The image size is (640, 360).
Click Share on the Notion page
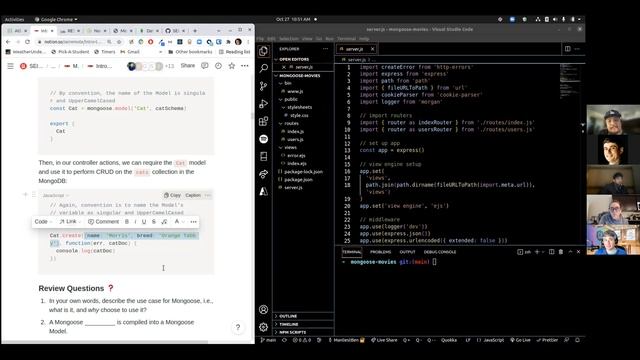188,66
